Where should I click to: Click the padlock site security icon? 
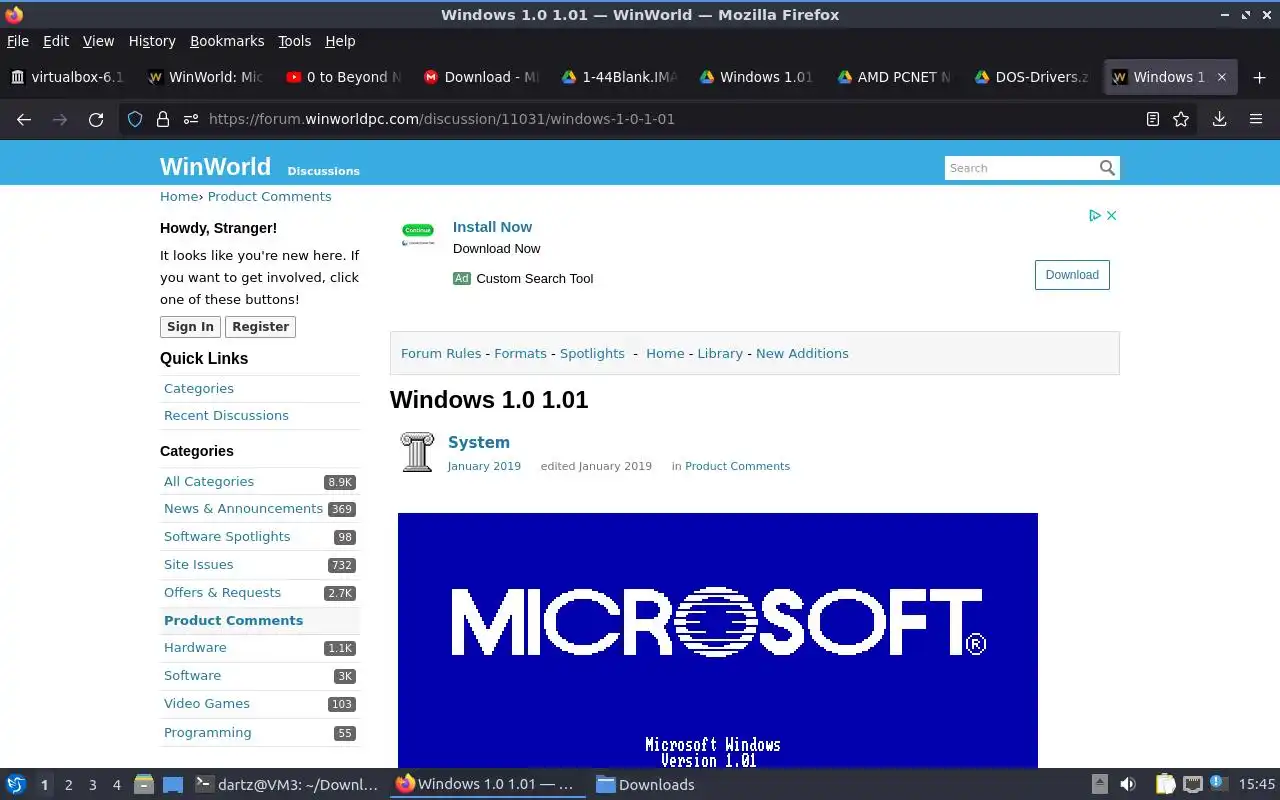click(x=163, y=119)
